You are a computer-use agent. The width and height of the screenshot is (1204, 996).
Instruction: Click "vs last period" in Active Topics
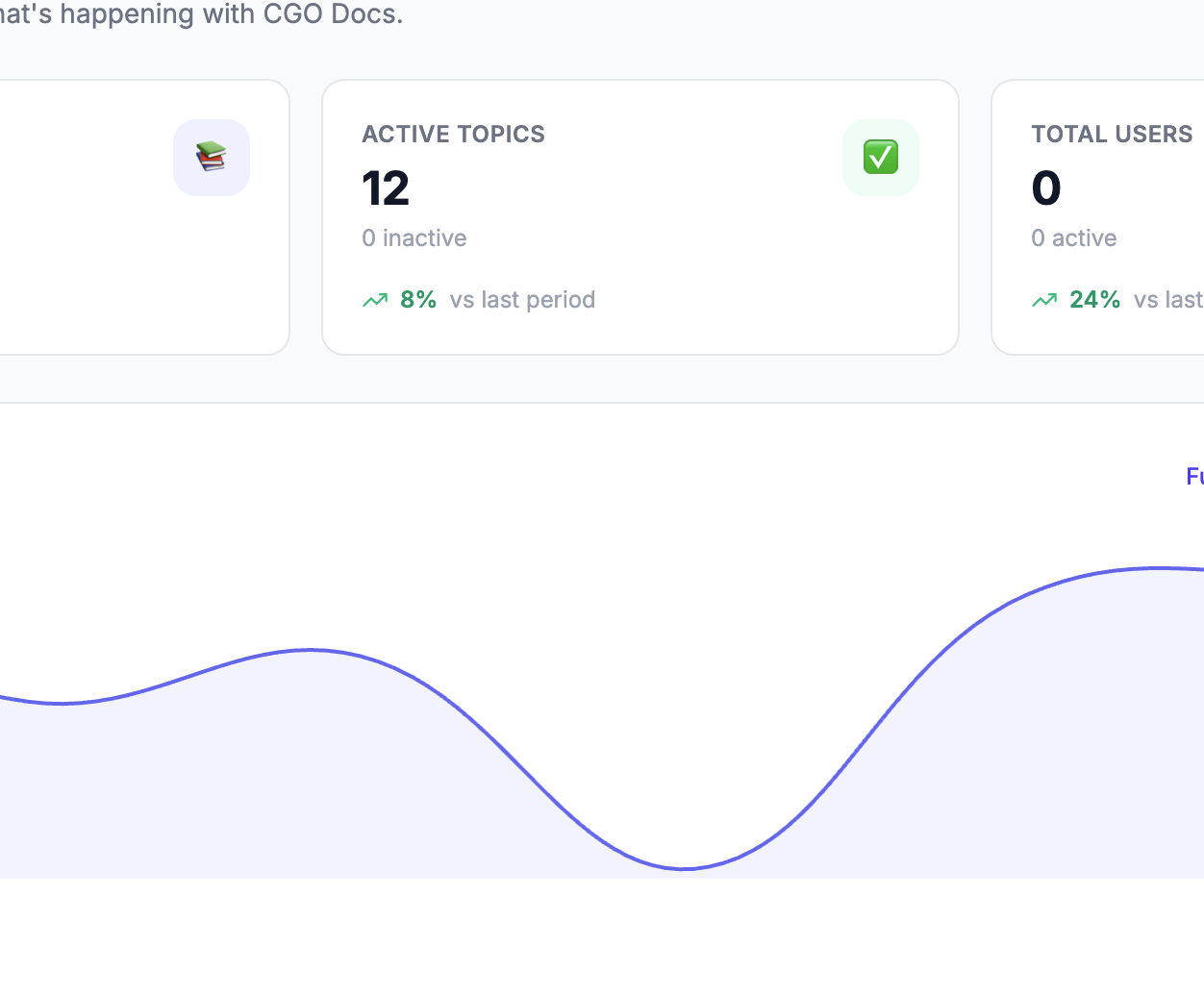click(522, 300)
